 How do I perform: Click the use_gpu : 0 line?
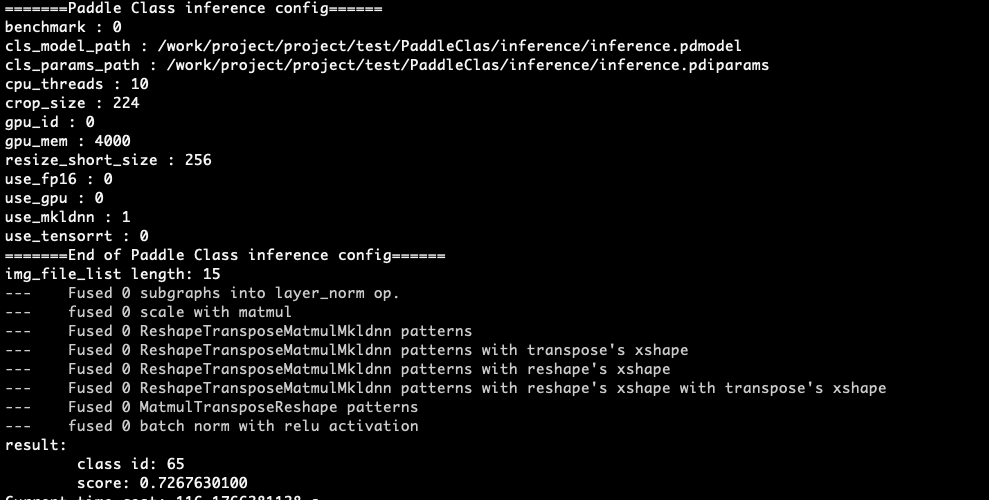(54, 198)
